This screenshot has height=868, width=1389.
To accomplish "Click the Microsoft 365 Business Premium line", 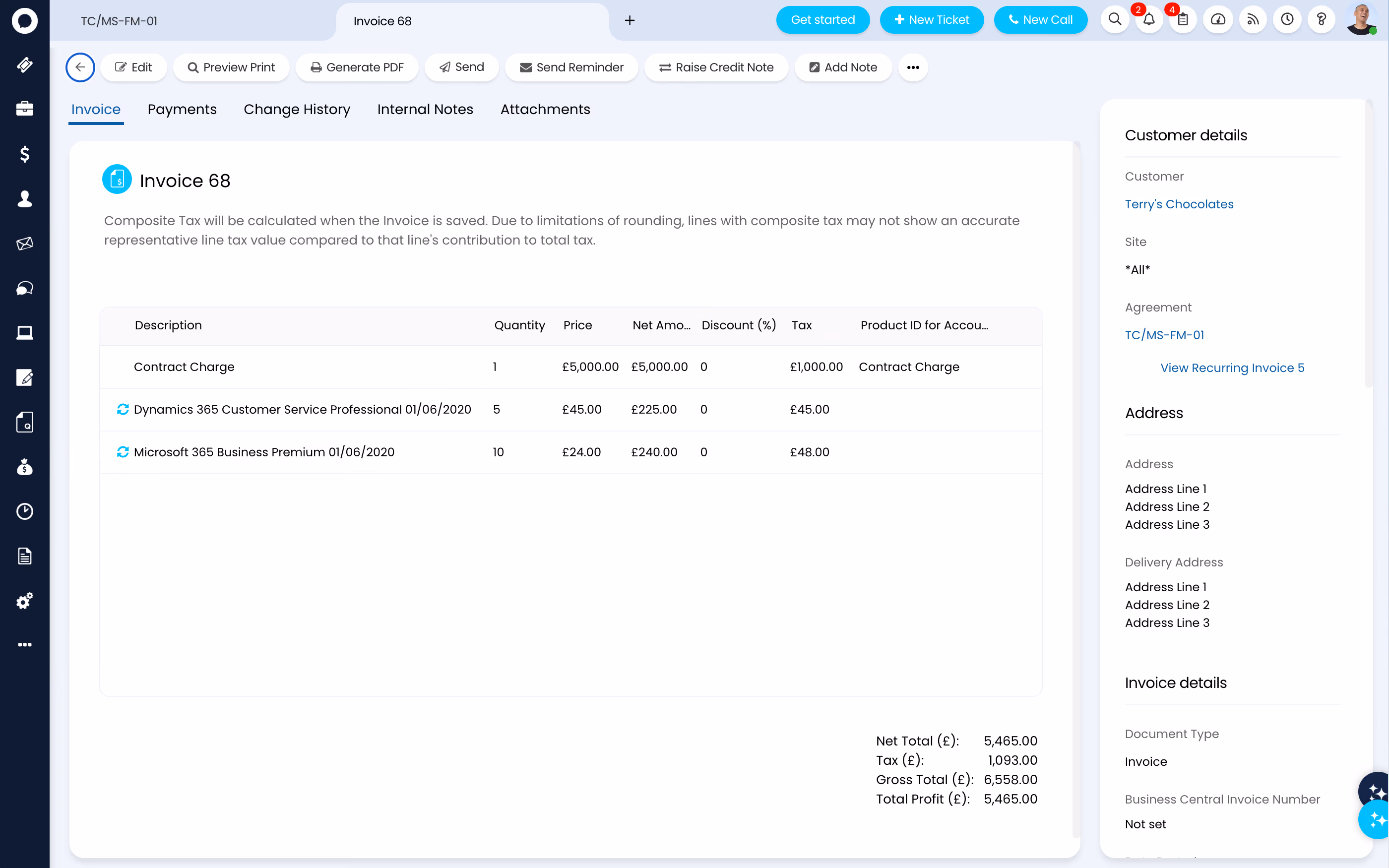I will (x=264, y=452).
